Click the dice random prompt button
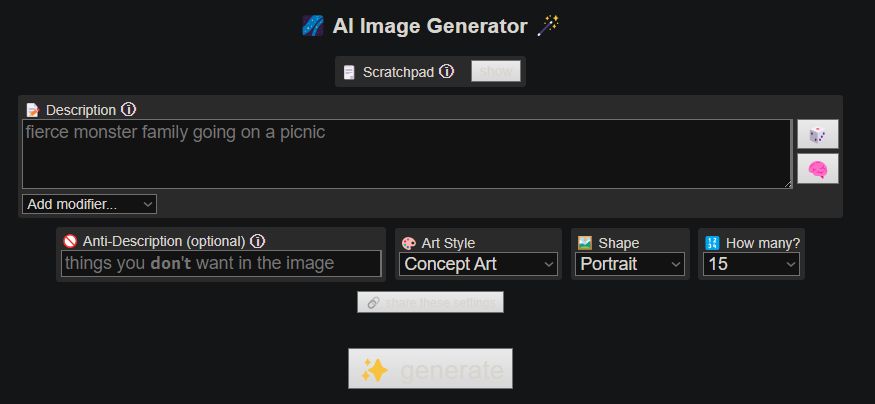The image size is (875, 404). 817,135
